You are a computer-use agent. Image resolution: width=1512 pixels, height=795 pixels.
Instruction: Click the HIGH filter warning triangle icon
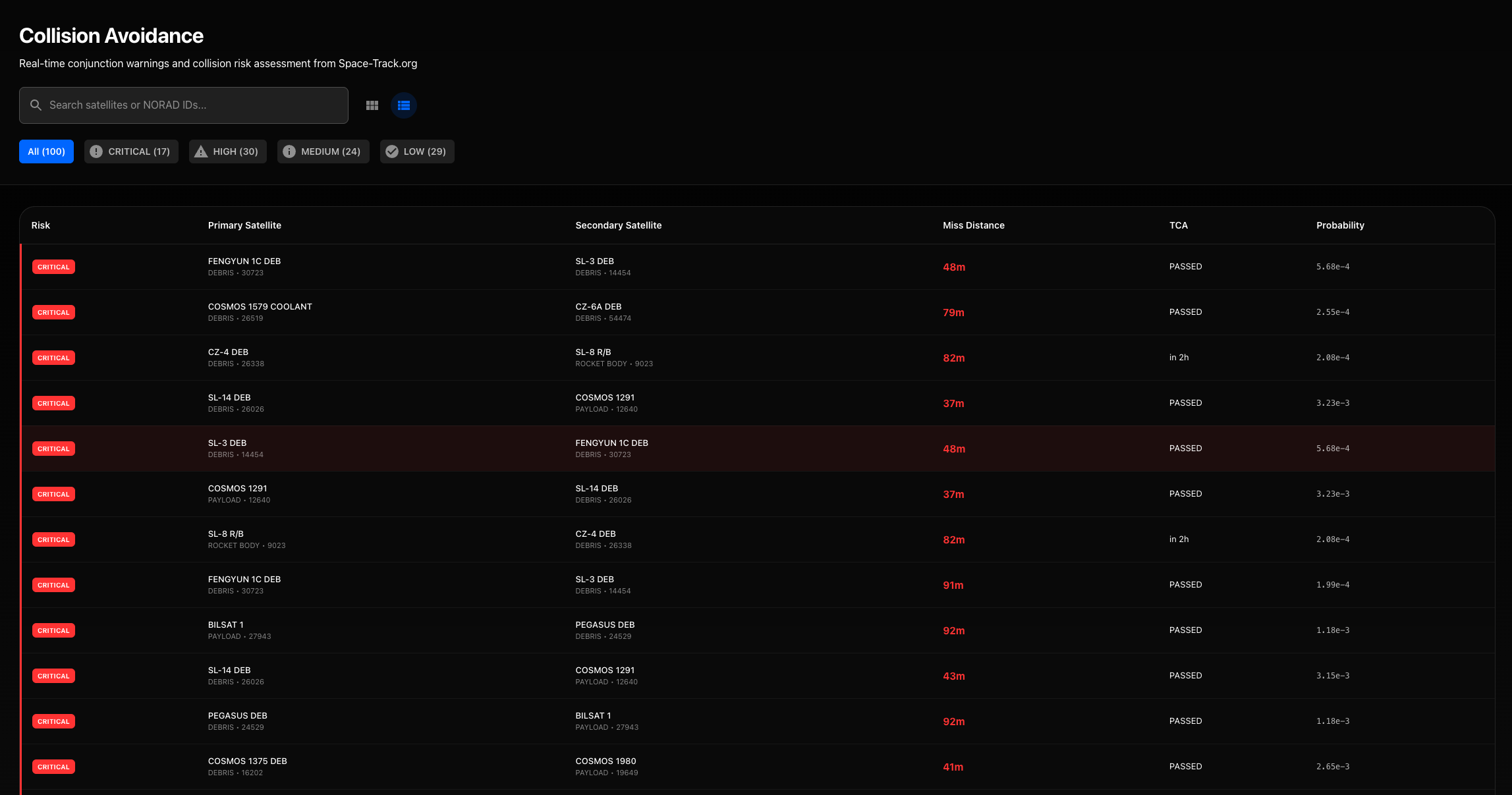(x=201, y=151)
